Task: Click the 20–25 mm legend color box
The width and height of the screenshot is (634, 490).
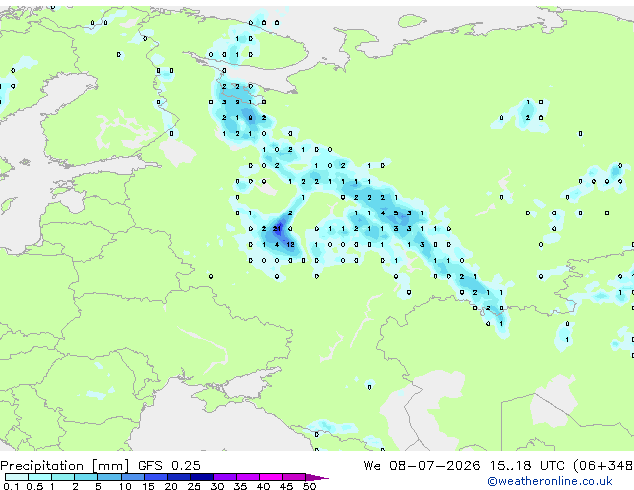Action: point(178,477)
